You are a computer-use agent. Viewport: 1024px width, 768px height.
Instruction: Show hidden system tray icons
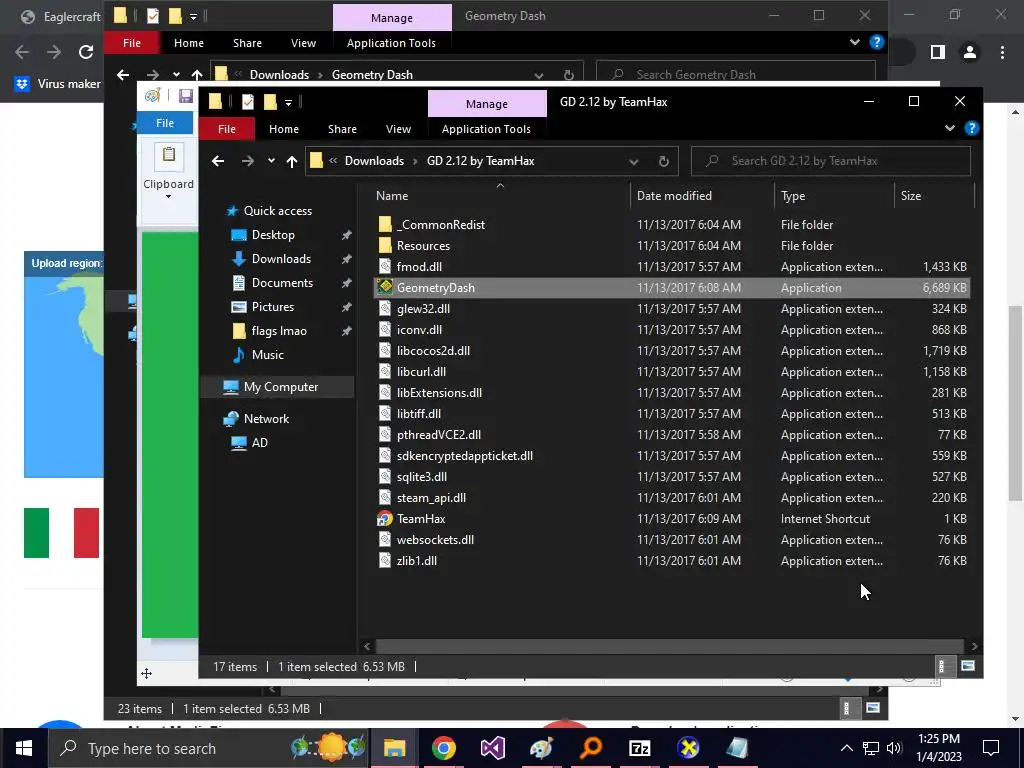tap(846, 748)
